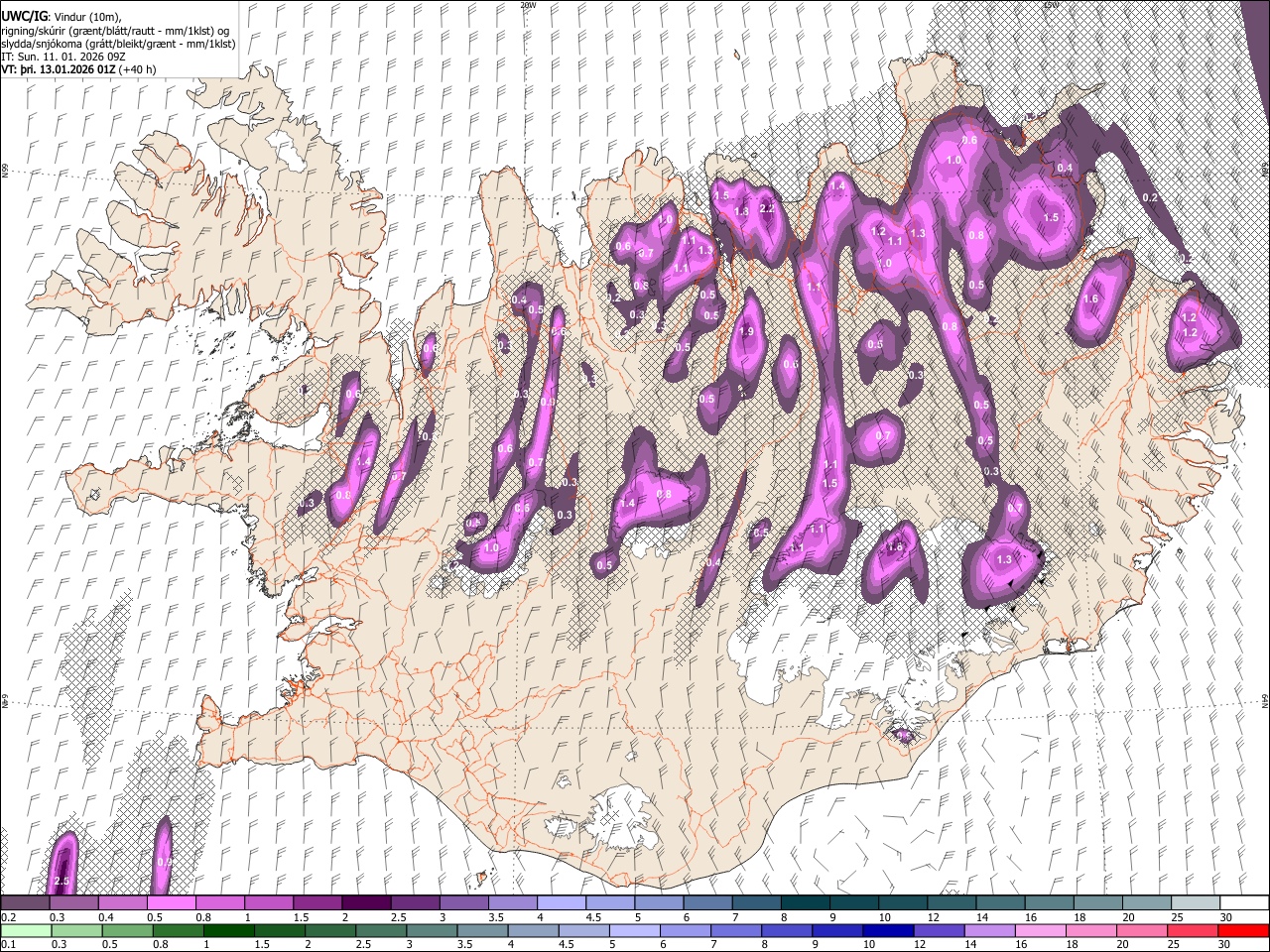The height and width of the screenshot is (952, 1270).
Task: Pick the bright pink upper swatch between 0.5 and 0.8
Action: 171,903
